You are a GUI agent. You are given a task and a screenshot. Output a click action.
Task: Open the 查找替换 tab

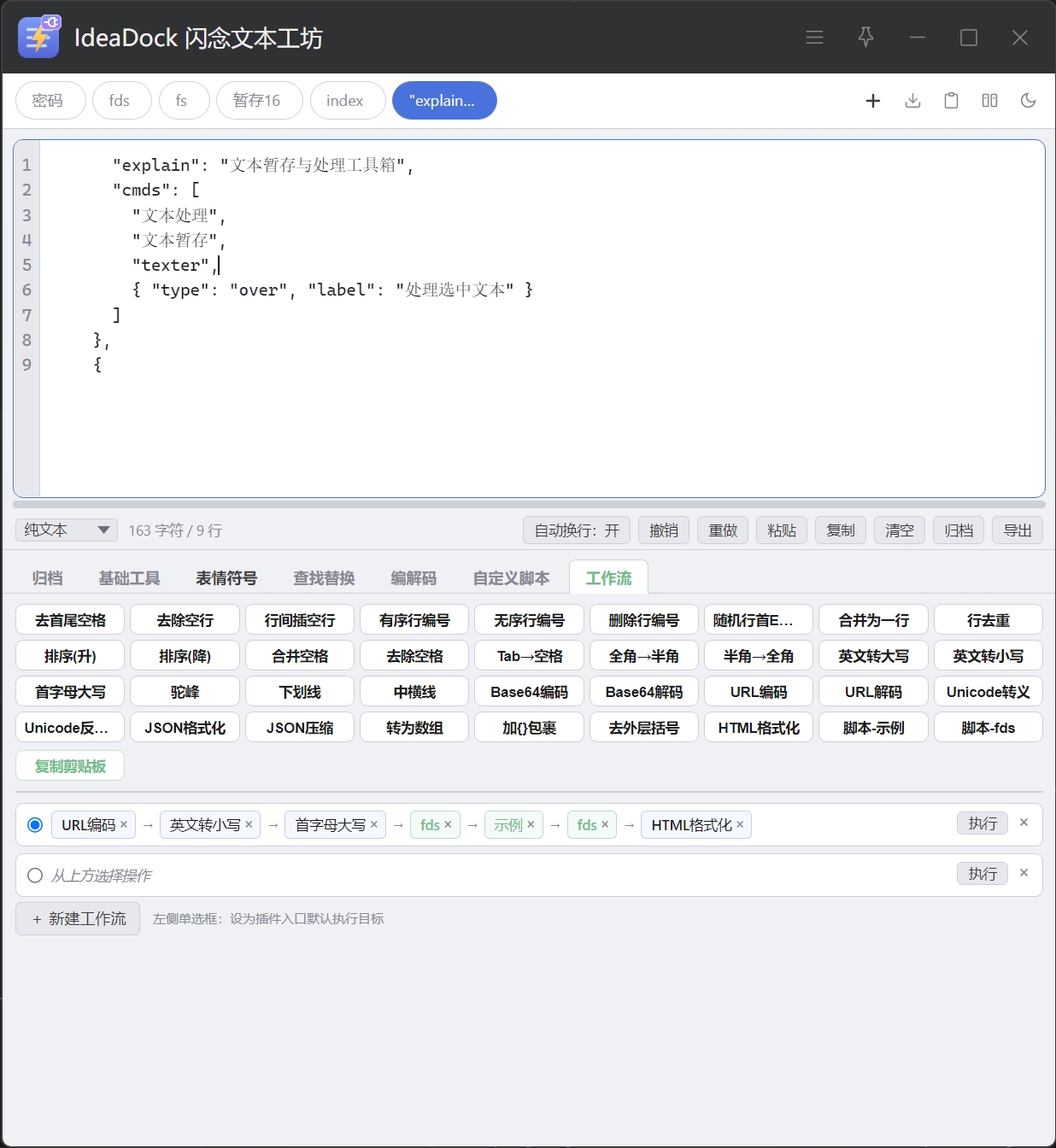324,578
